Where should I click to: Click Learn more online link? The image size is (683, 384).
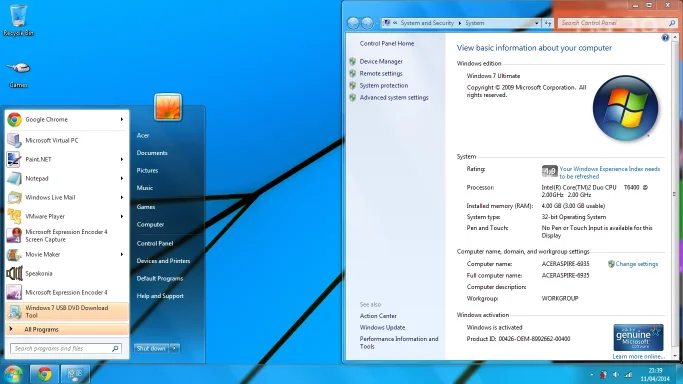tap(639, 356)
